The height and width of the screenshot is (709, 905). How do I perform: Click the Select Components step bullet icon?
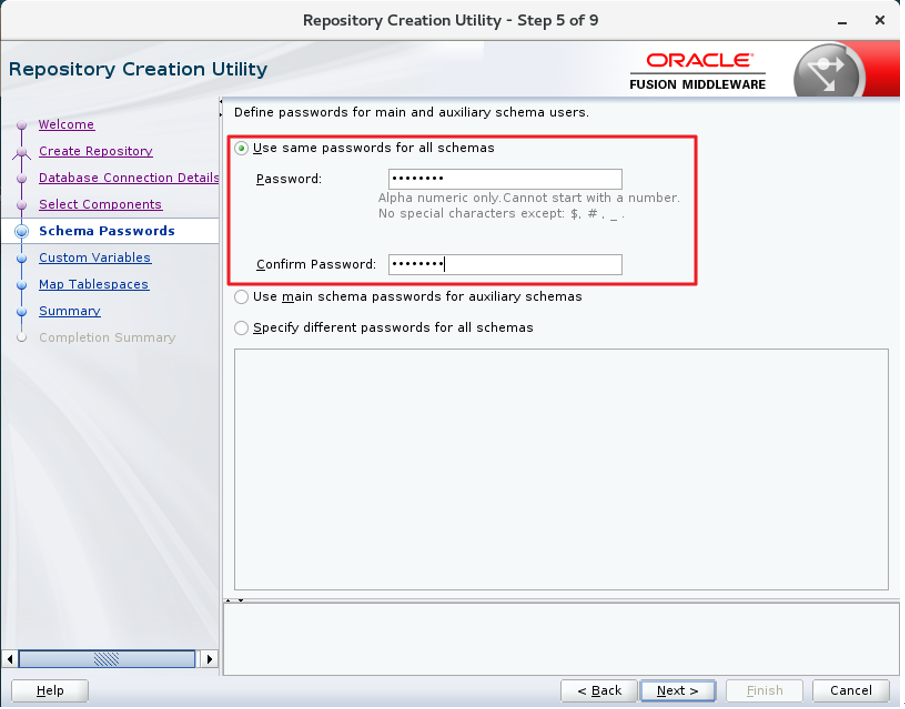point(22,206)
